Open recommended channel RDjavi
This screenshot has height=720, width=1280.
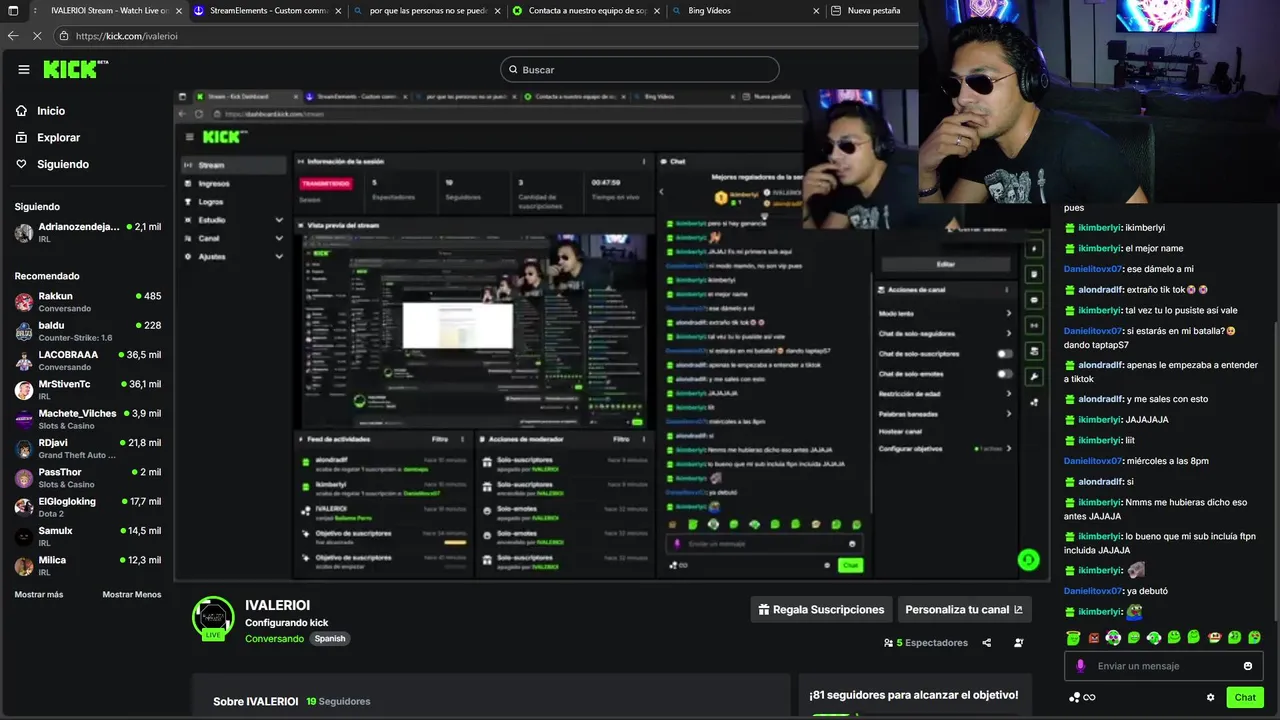tap(88, 449)
